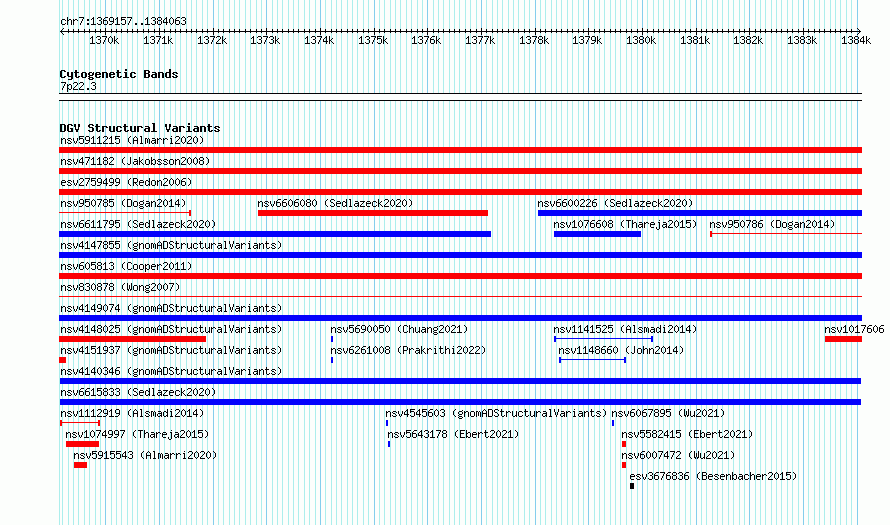Select nsv1148660 (John2014) label

(621, 350)
